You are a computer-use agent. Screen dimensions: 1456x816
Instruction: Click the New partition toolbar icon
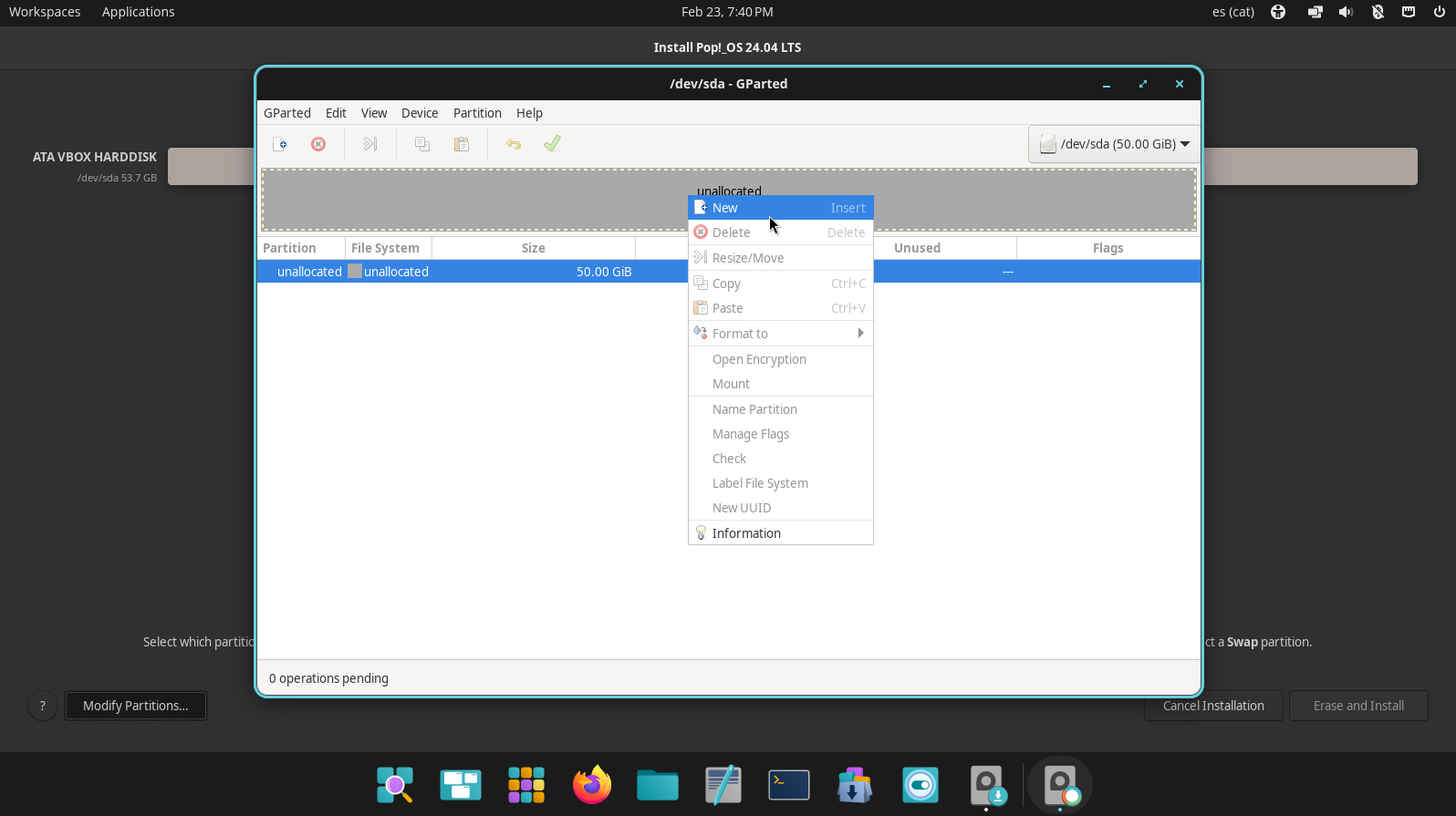tap(280, 144)
